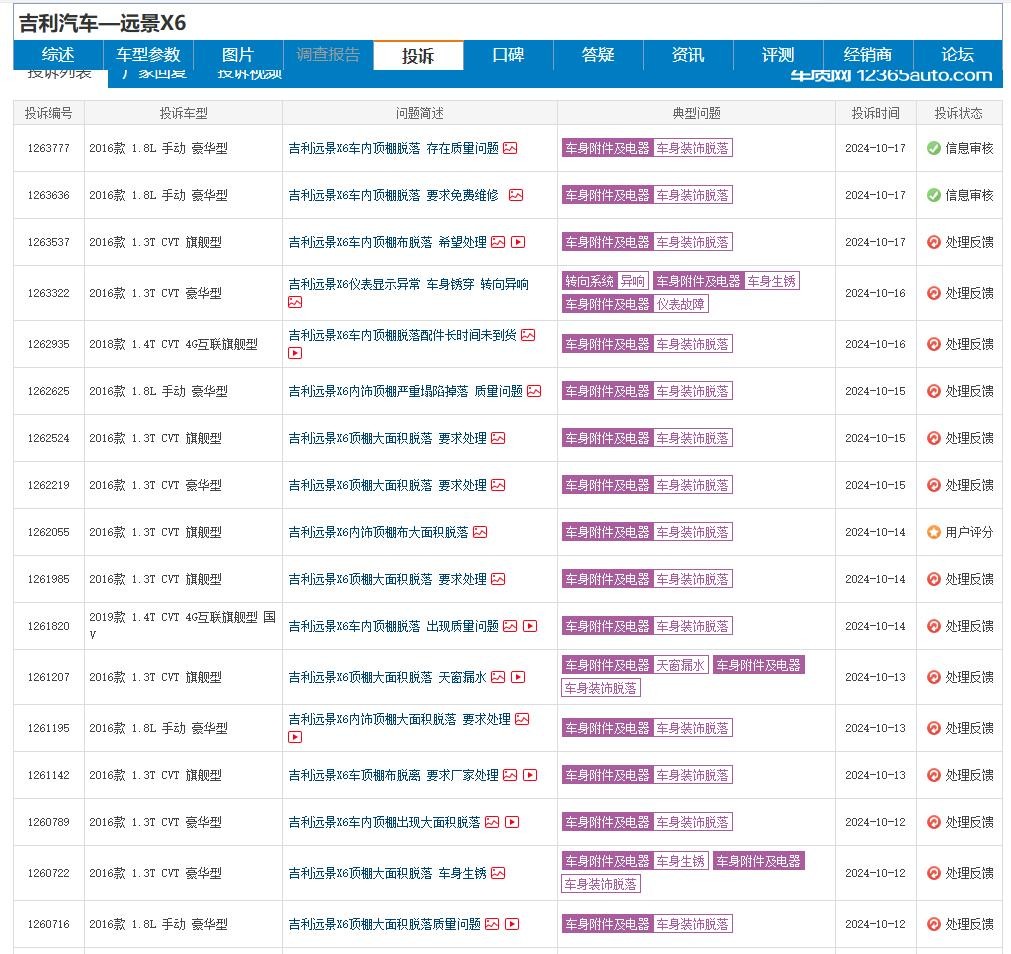
Task: Click the 仪表故障 tag in row 1263322
Action: (x=681, y=304)
